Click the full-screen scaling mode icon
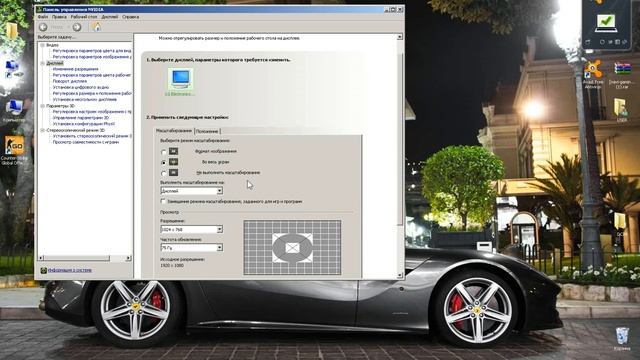The image size is (640, 360). click(173, 162)
